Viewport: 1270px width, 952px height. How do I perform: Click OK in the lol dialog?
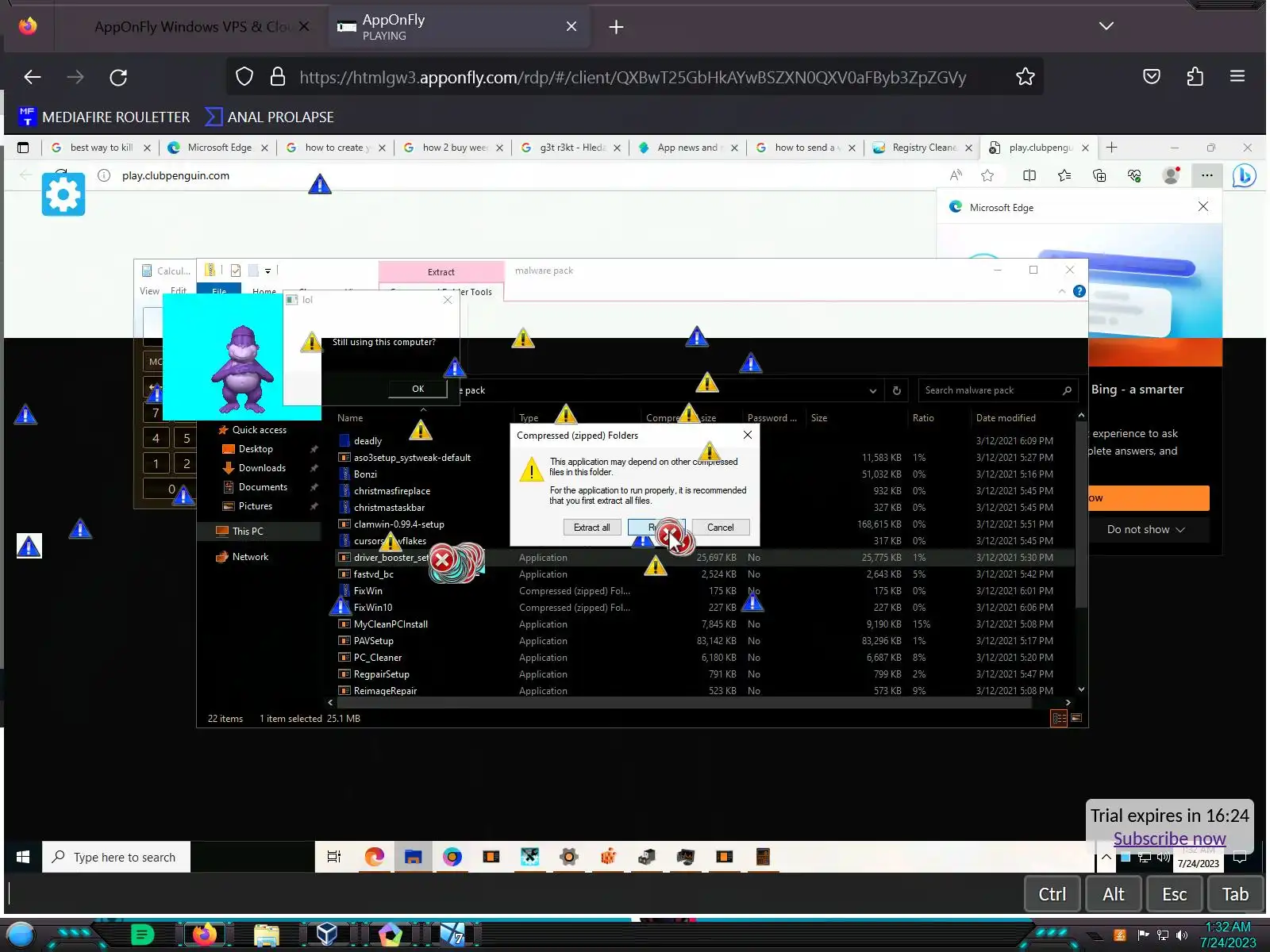coord(418,389)
